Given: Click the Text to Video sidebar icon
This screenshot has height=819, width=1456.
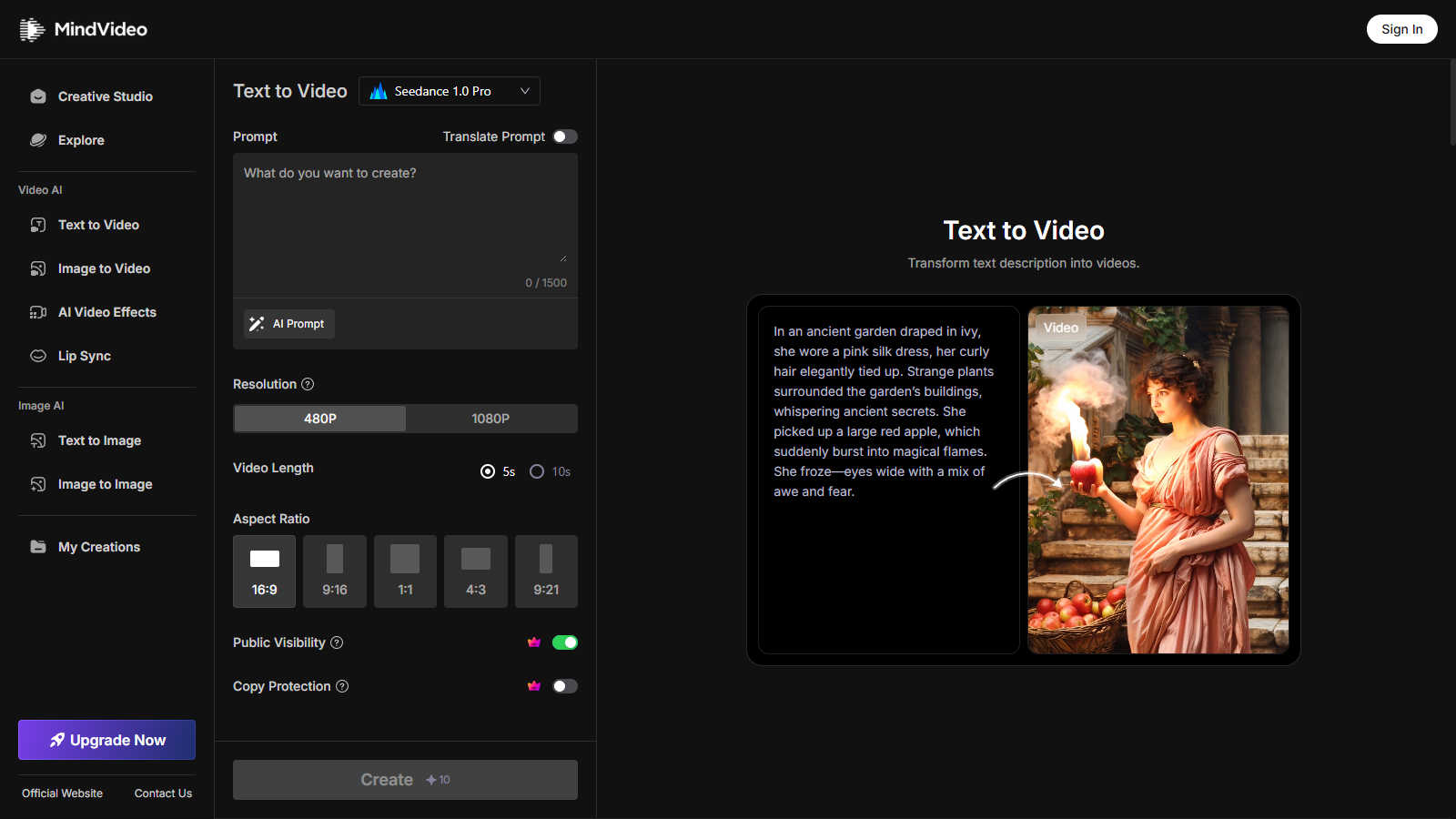Looking at the screenshot, I should [38, 225].
